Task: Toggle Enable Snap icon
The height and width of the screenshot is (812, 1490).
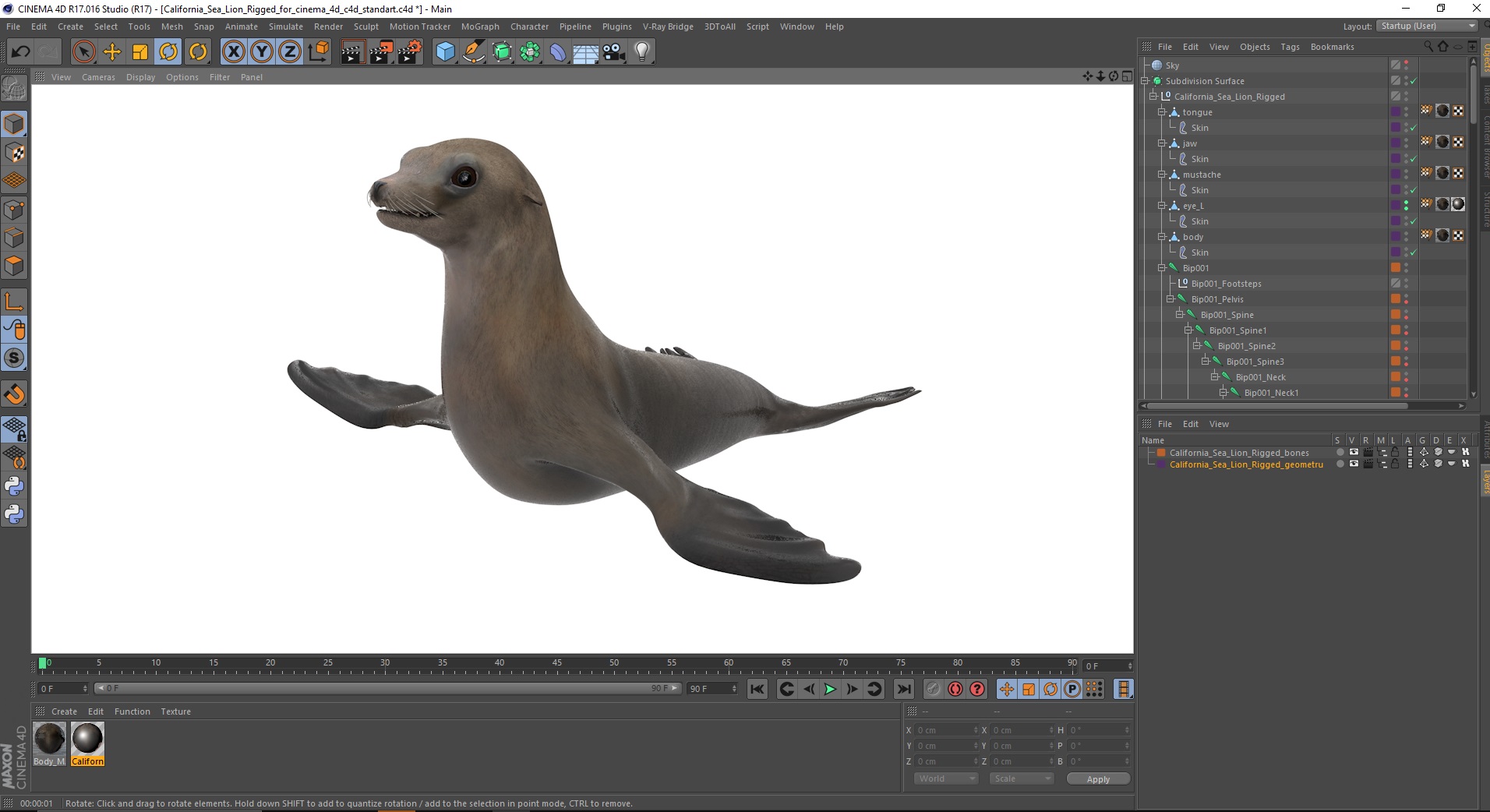Action: click(15, 394)
